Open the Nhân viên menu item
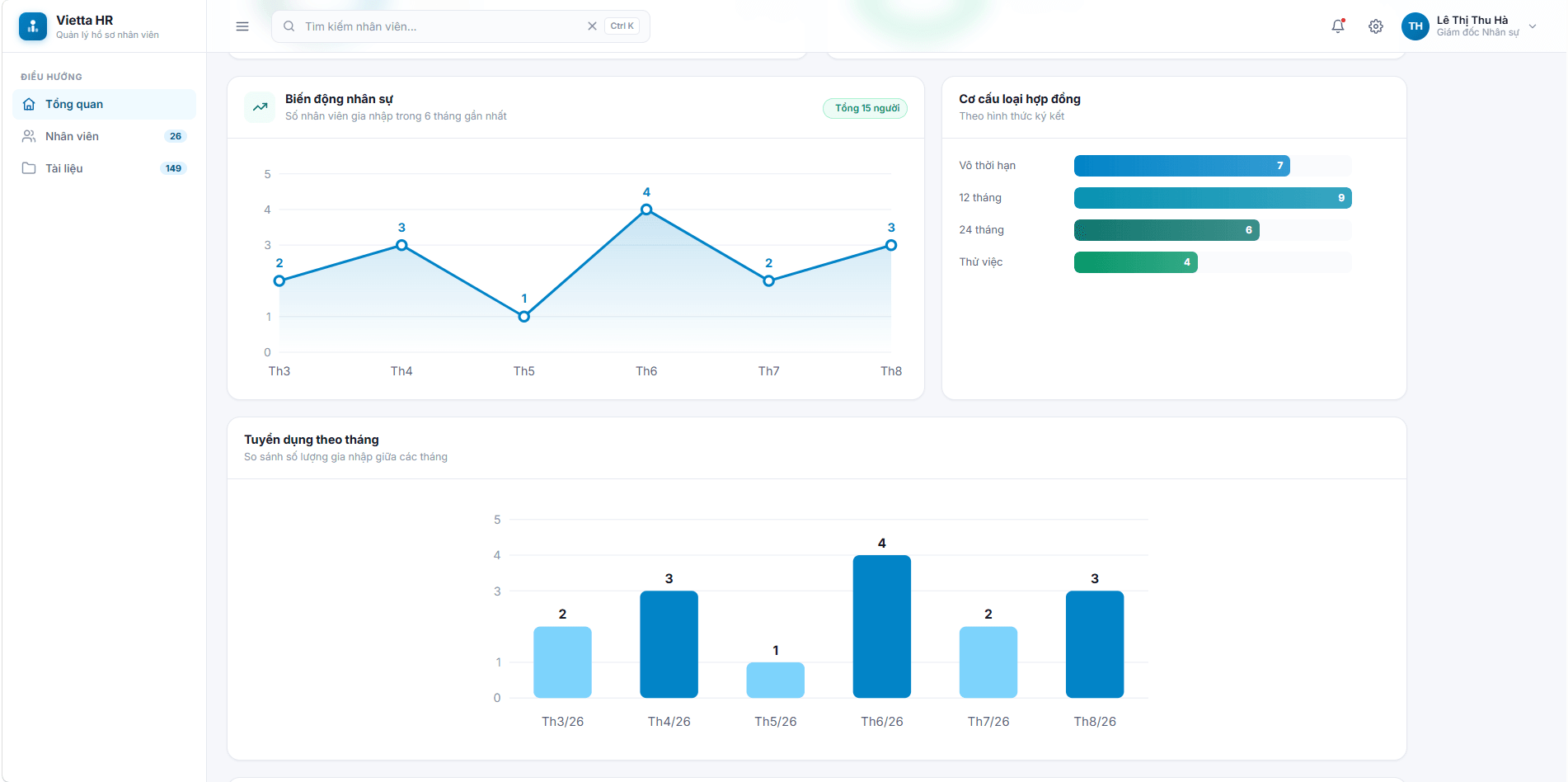 pos(104,136)
